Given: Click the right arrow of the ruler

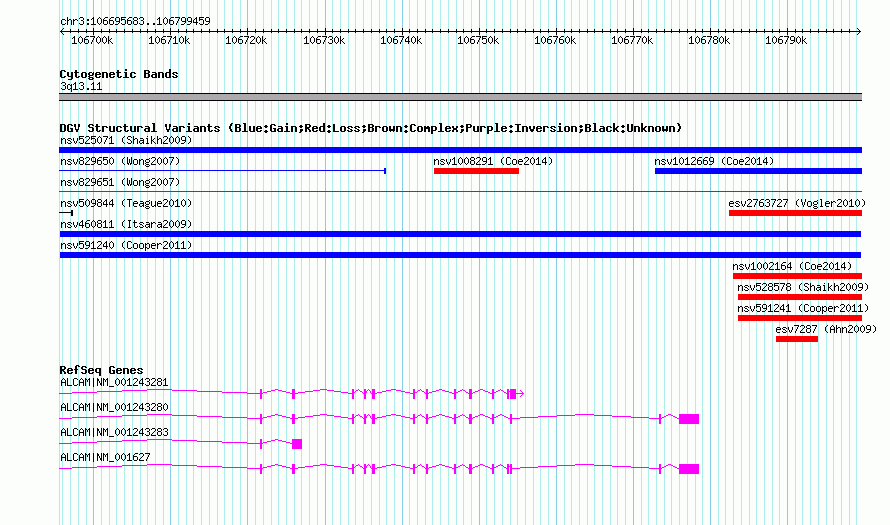Looking at the screenshot, I should point(859,31).
